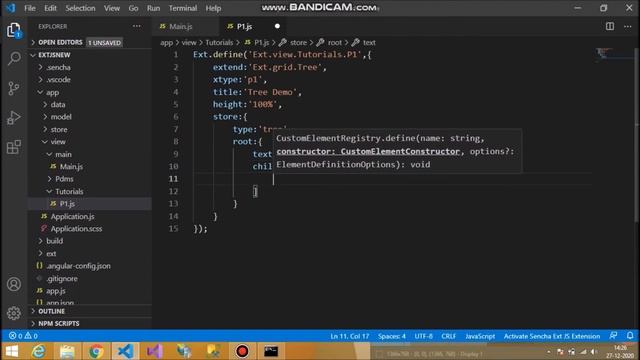Open the Run and Debug view icon

(x=14, y=118)
